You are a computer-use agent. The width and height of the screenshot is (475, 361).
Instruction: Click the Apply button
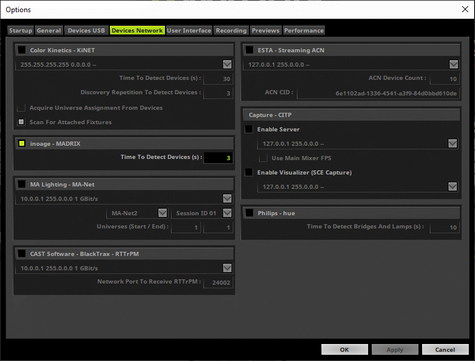[x=395, y=350]
